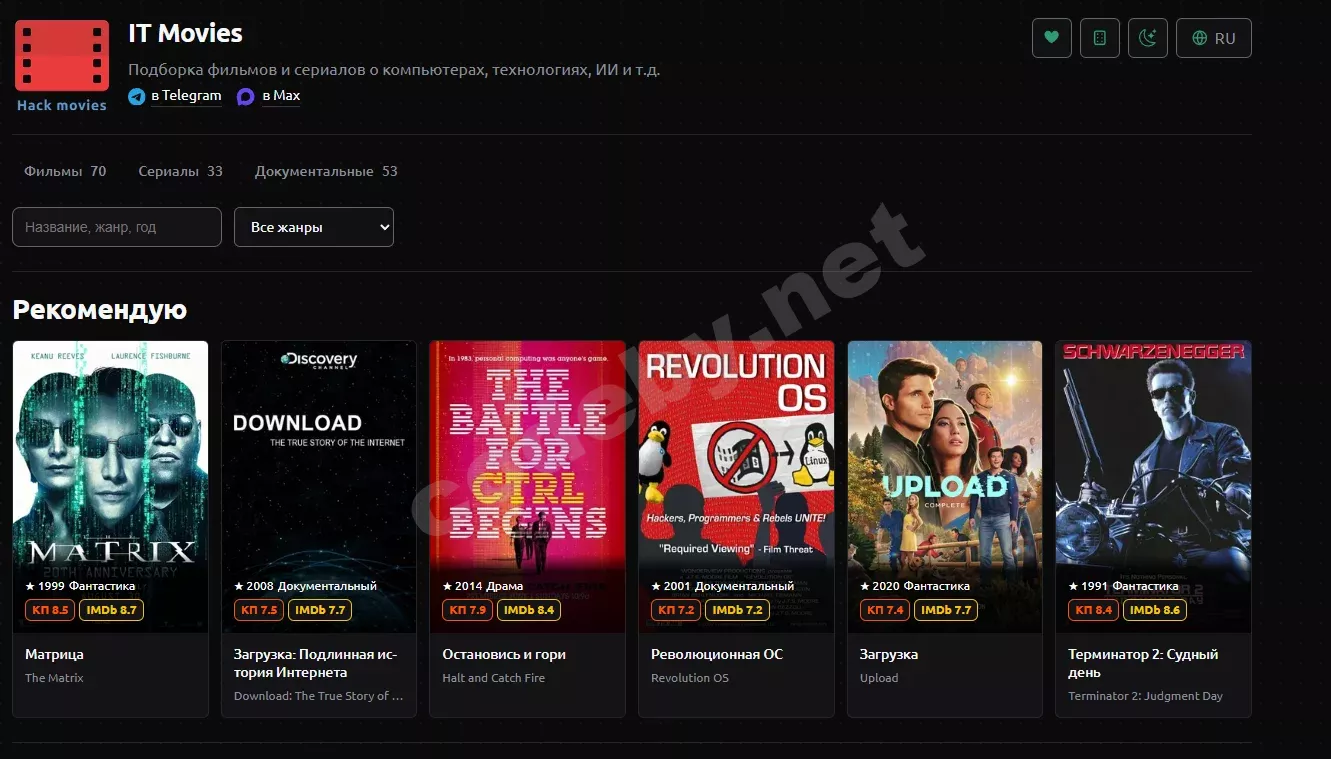This screenshot has width=1331, height=759.
Task: Open the Telegram channel link
Action: [186, 96]
